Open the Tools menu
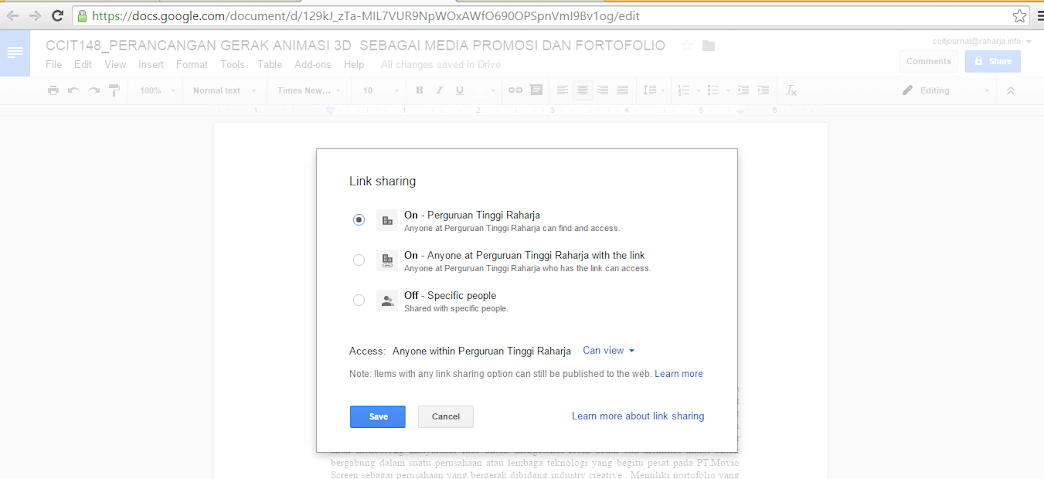 [x=232, y=65]
